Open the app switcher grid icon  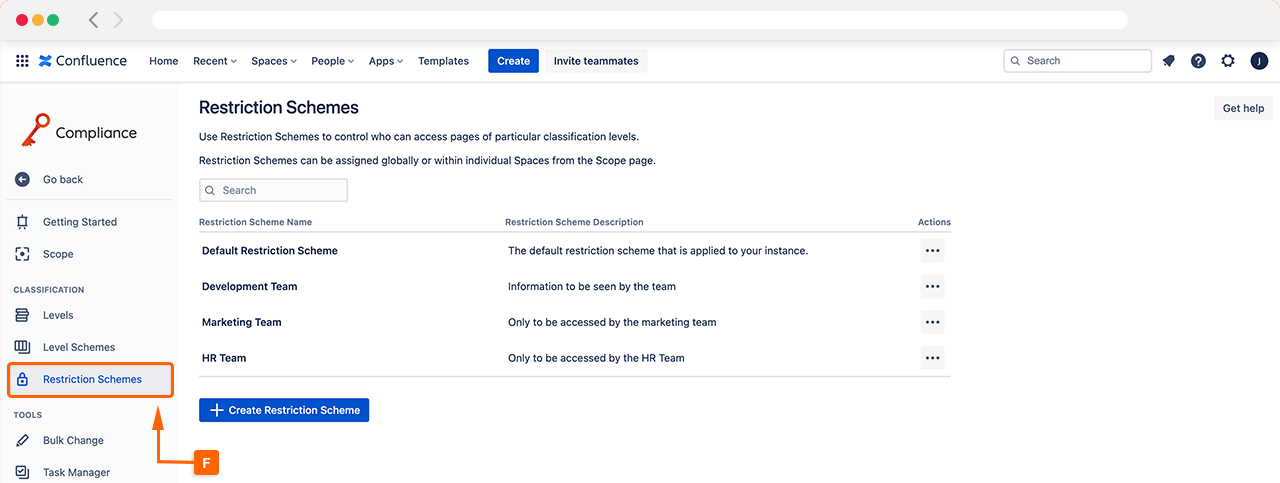pos(22,61)
